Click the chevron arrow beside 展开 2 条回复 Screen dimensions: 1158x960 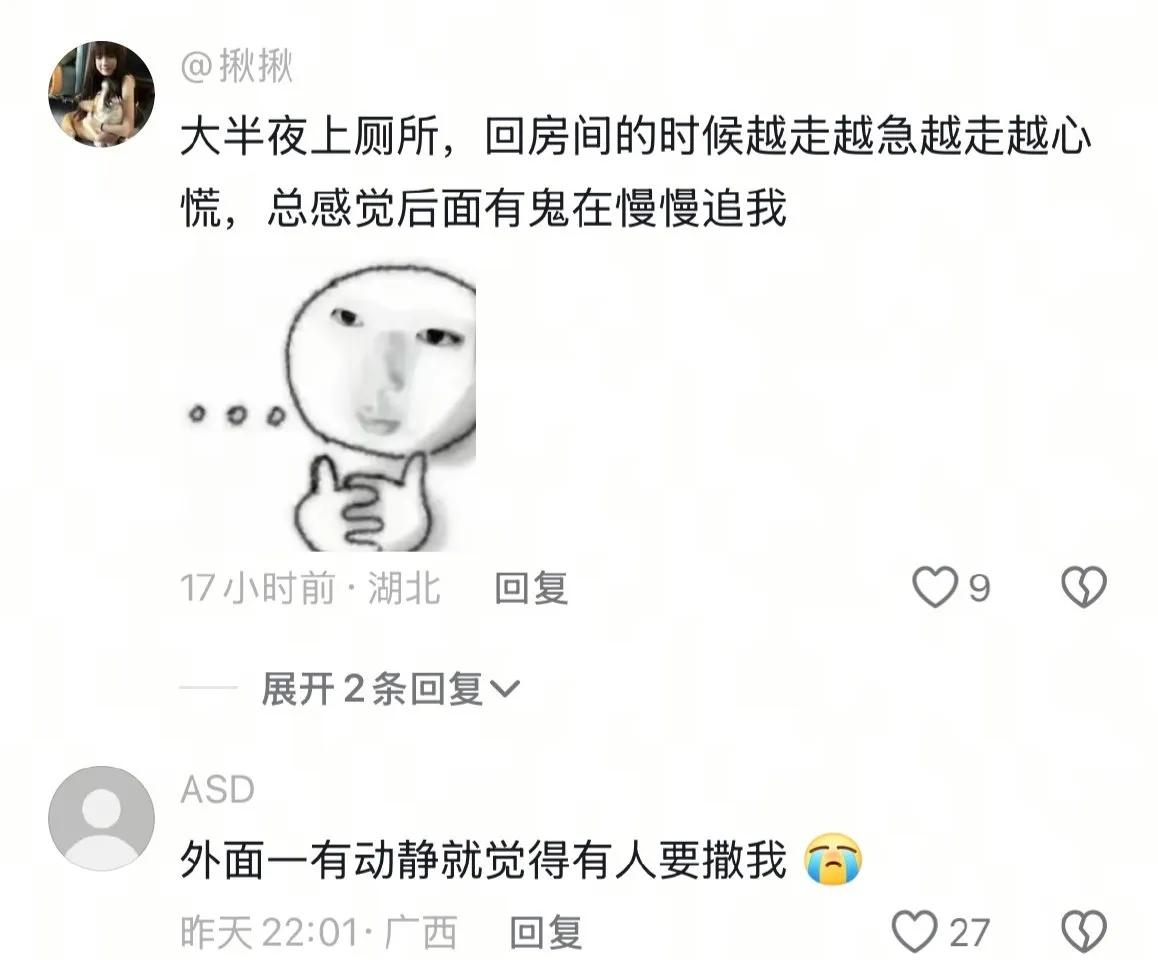[x=505, y=690]
